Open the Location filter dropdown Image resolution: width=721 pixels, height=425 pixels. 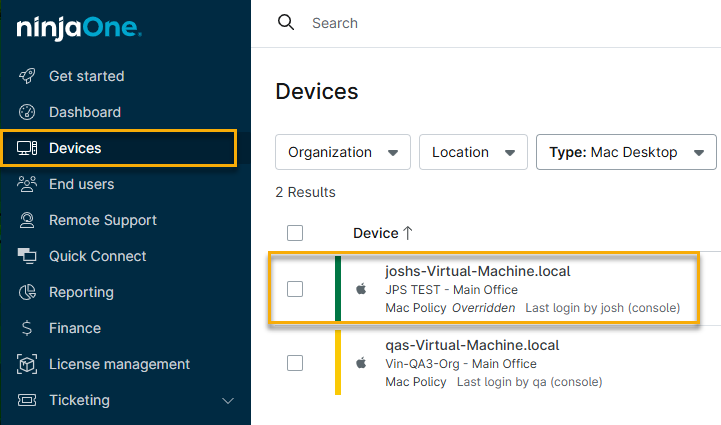pos(473,152)
